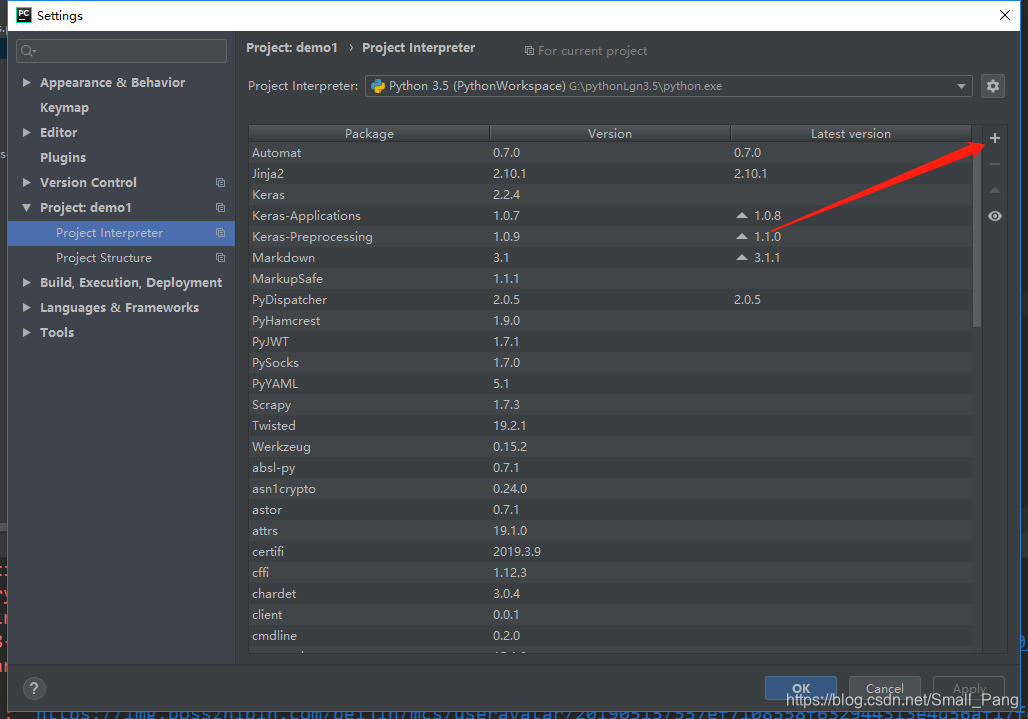Select the certifi package row

[x=610, y=551]
